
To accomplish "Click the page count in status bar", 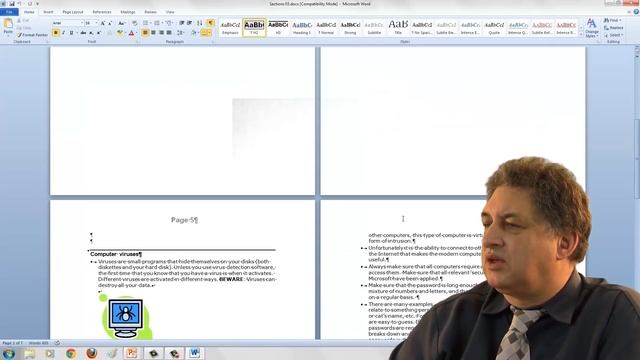I will click(13, 343).
